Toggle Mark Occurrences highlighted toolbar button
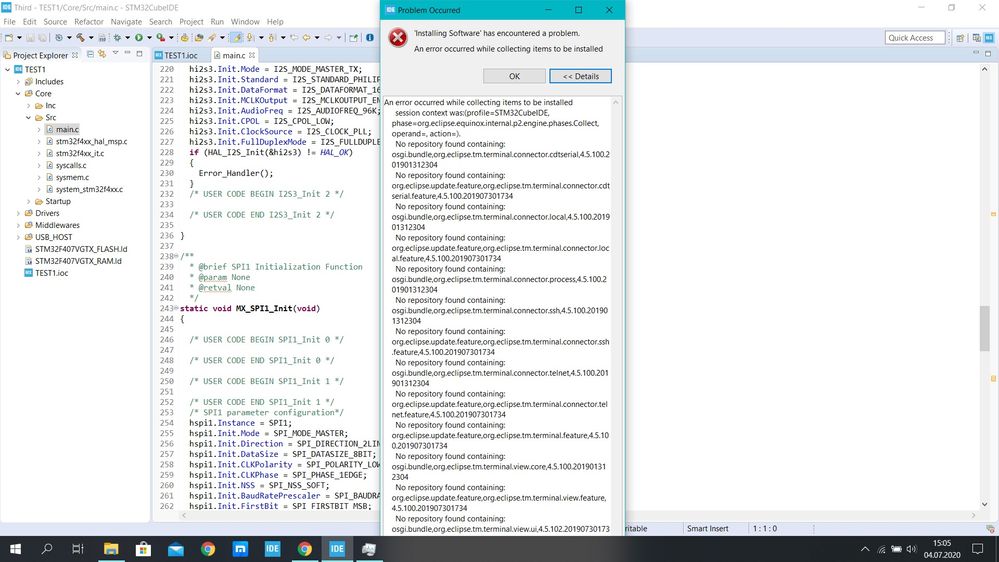The height and width of the screenshot is (562, 999). [236, 38]
